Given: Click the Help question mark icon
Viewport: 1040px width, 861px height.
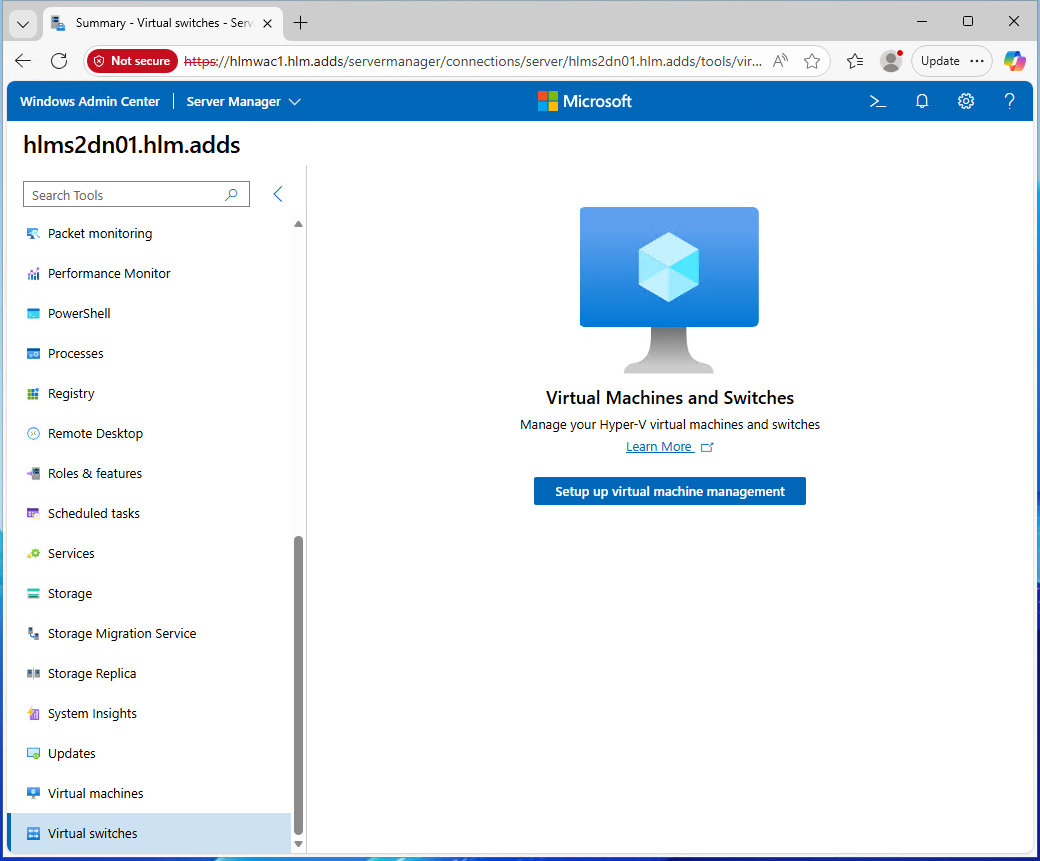Looking at the screenshot, I should pos(1010,101).
